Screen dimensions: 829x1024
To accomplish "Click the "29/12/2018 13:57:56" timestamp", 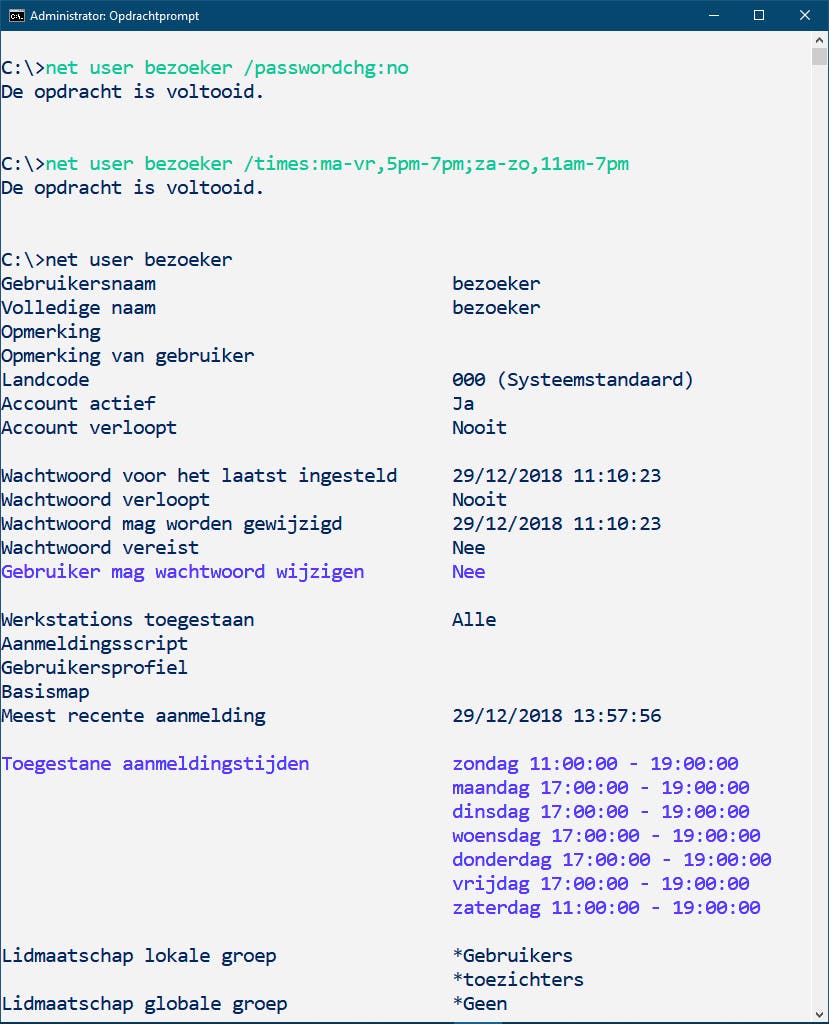I will [556, 716].
